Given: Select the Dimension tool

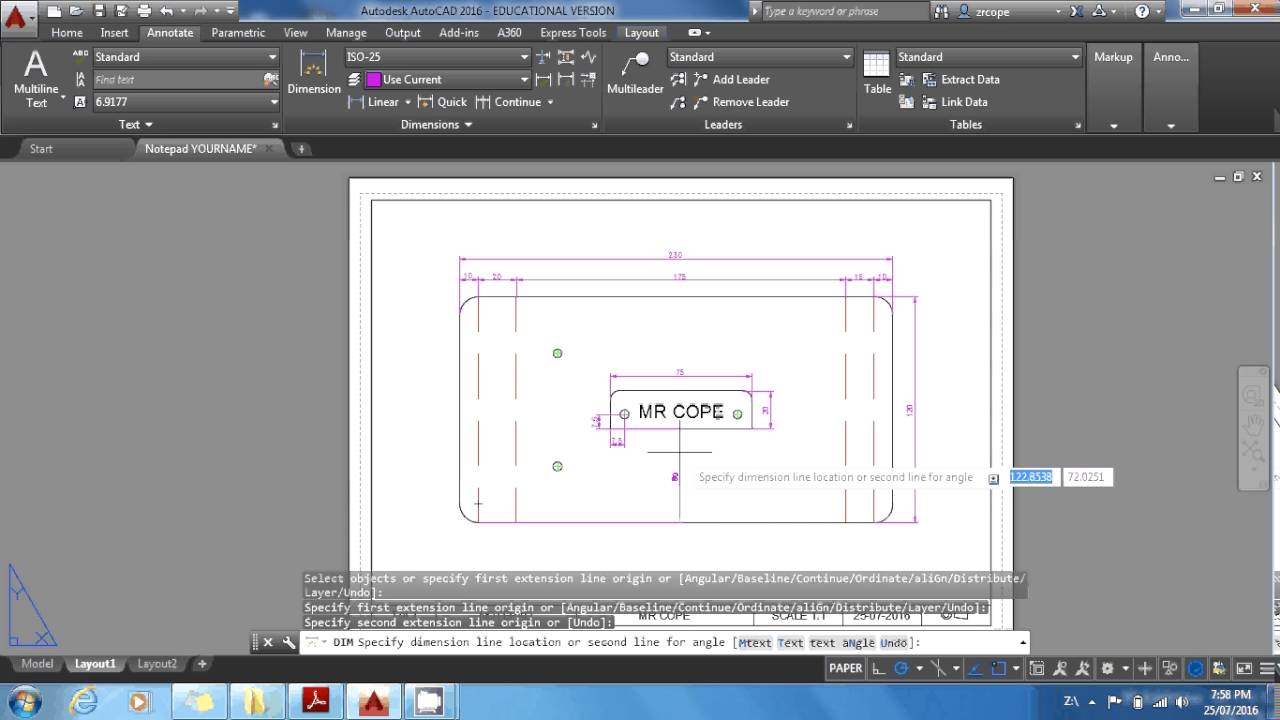Looking at the screenshot, I should (314, 73).
